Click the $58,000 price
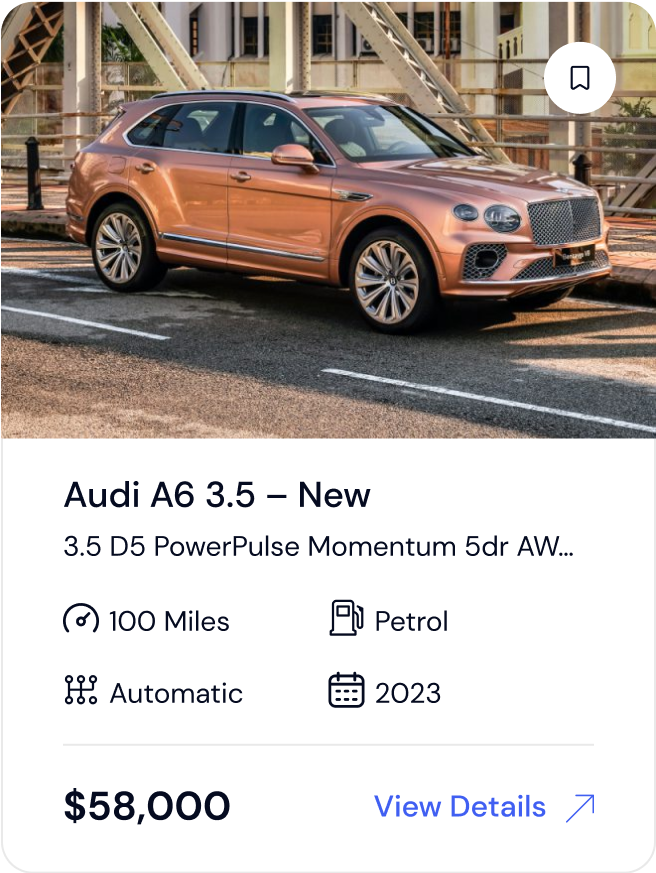Viewport: 656px width, 873px height. pyautogui.click(x=147, y=806)
